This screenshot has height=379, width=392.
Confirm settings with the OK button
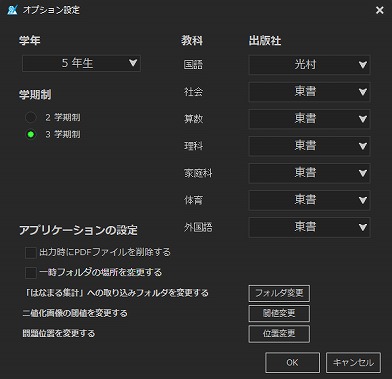(x=292, y=362)
